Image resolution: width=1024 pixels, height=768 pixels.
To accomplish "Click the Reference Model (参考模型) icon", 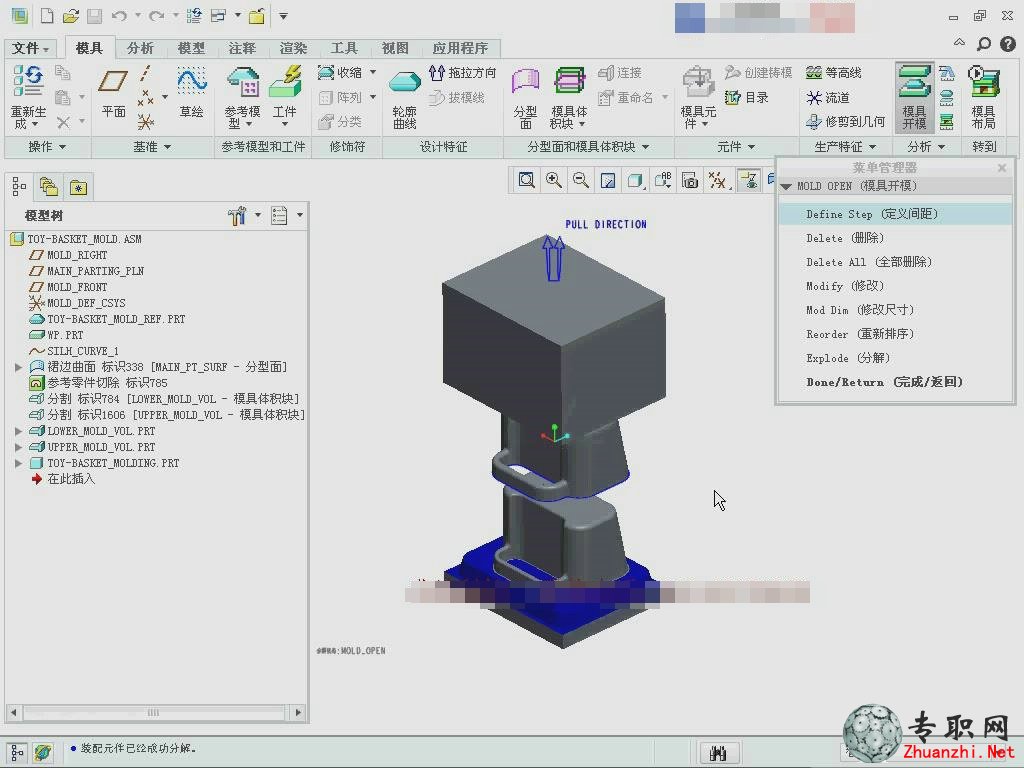I will [242, 82].
